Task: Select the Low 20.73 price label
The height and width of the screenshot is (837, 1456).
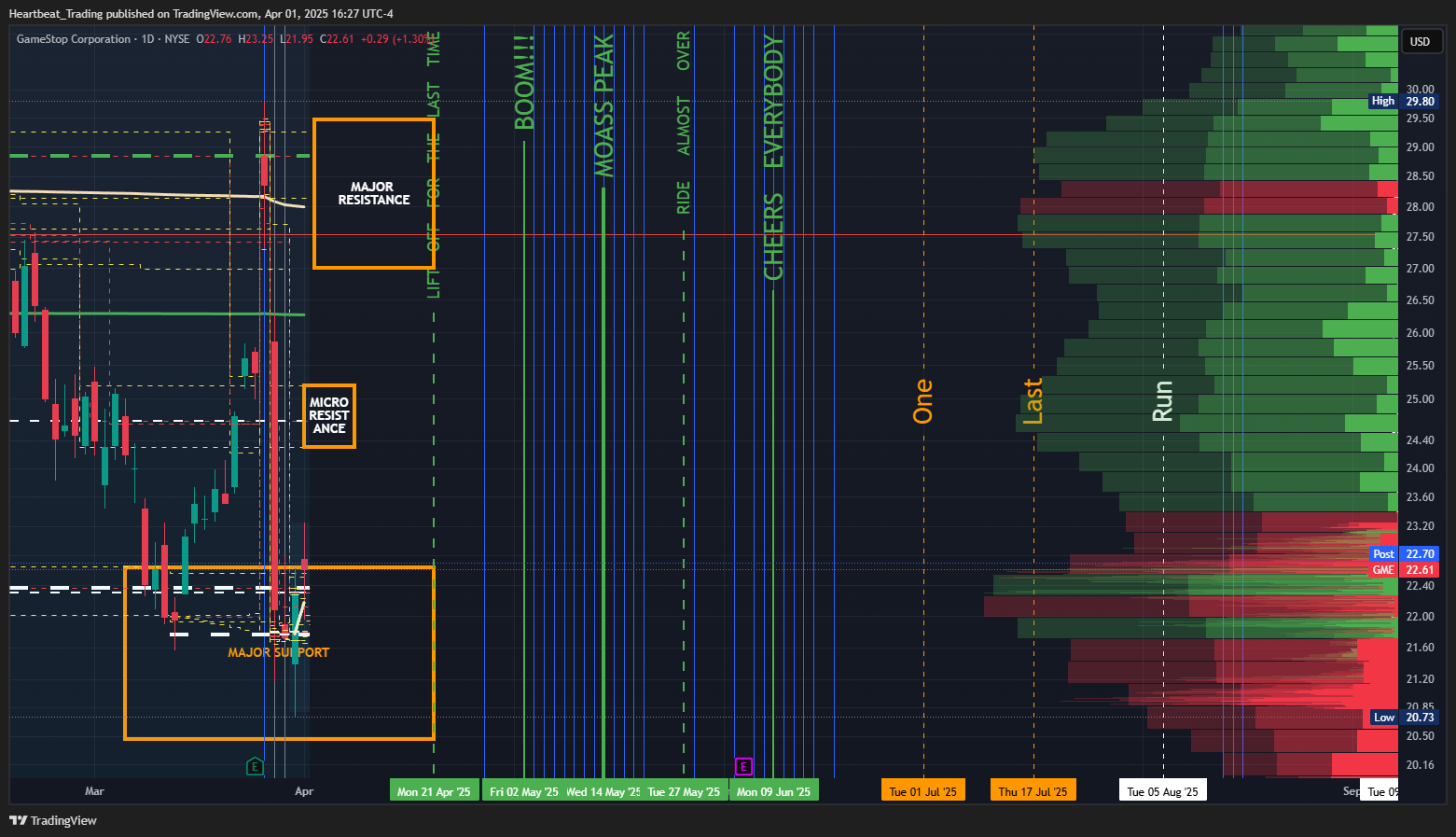Action: pos(1404,717)
